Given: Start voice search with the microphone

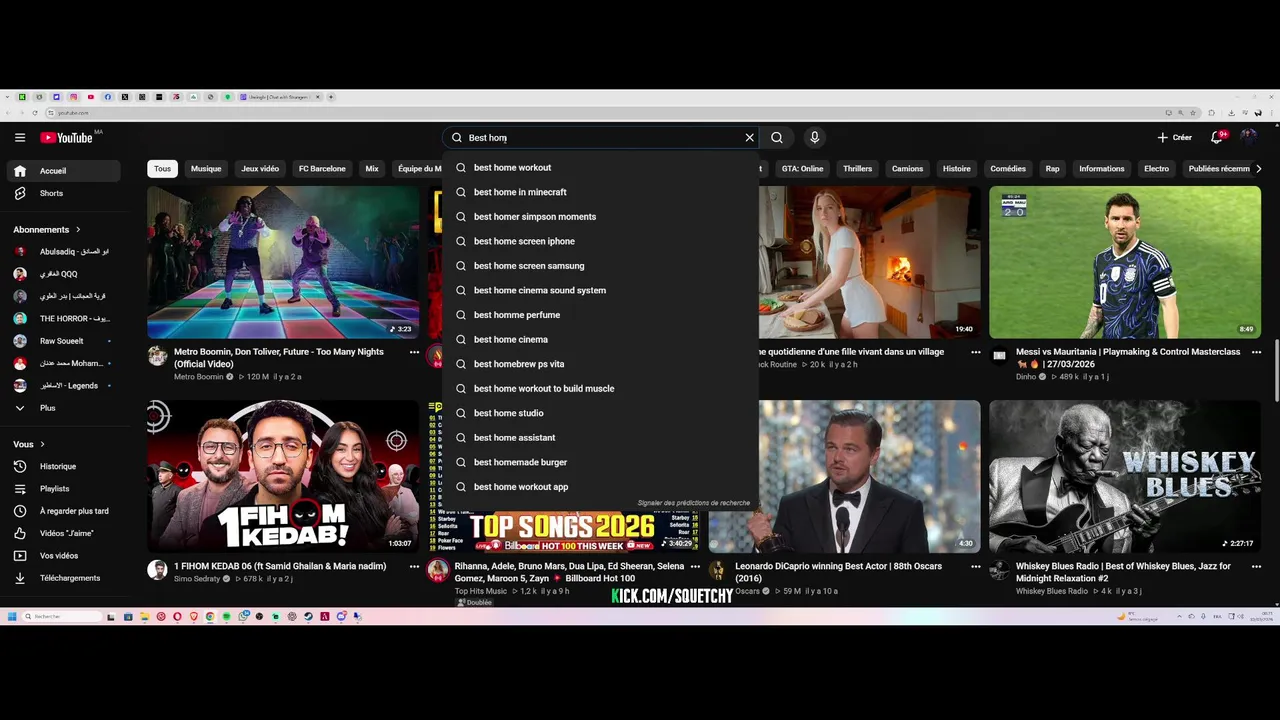Looking at the screenshot, I should [x=814, y=137].
